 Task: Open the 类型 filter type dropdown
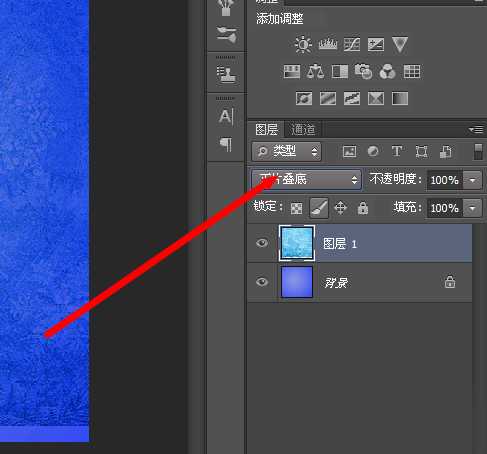pos(286,152)
